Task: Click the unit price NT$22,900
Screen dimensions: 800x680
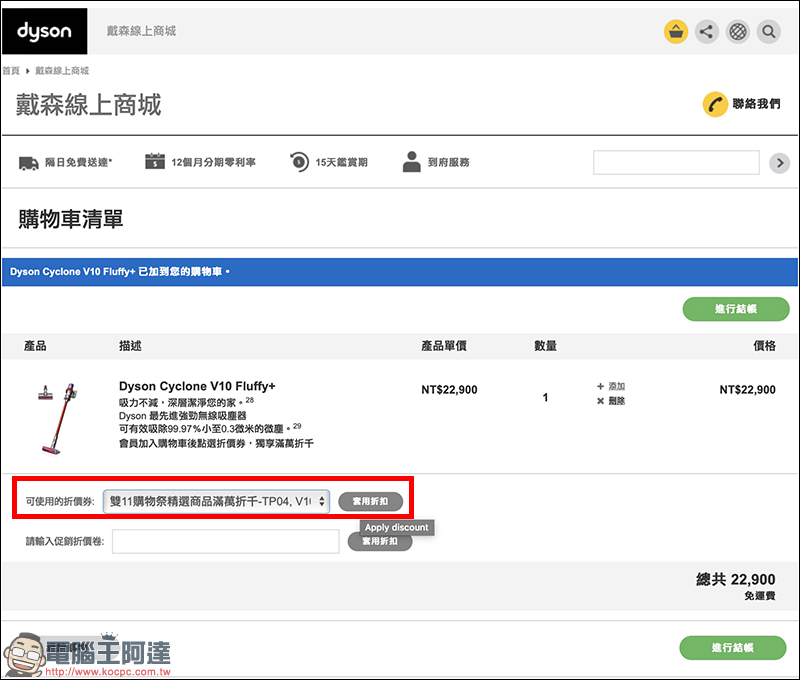Action: pos(449,390)
